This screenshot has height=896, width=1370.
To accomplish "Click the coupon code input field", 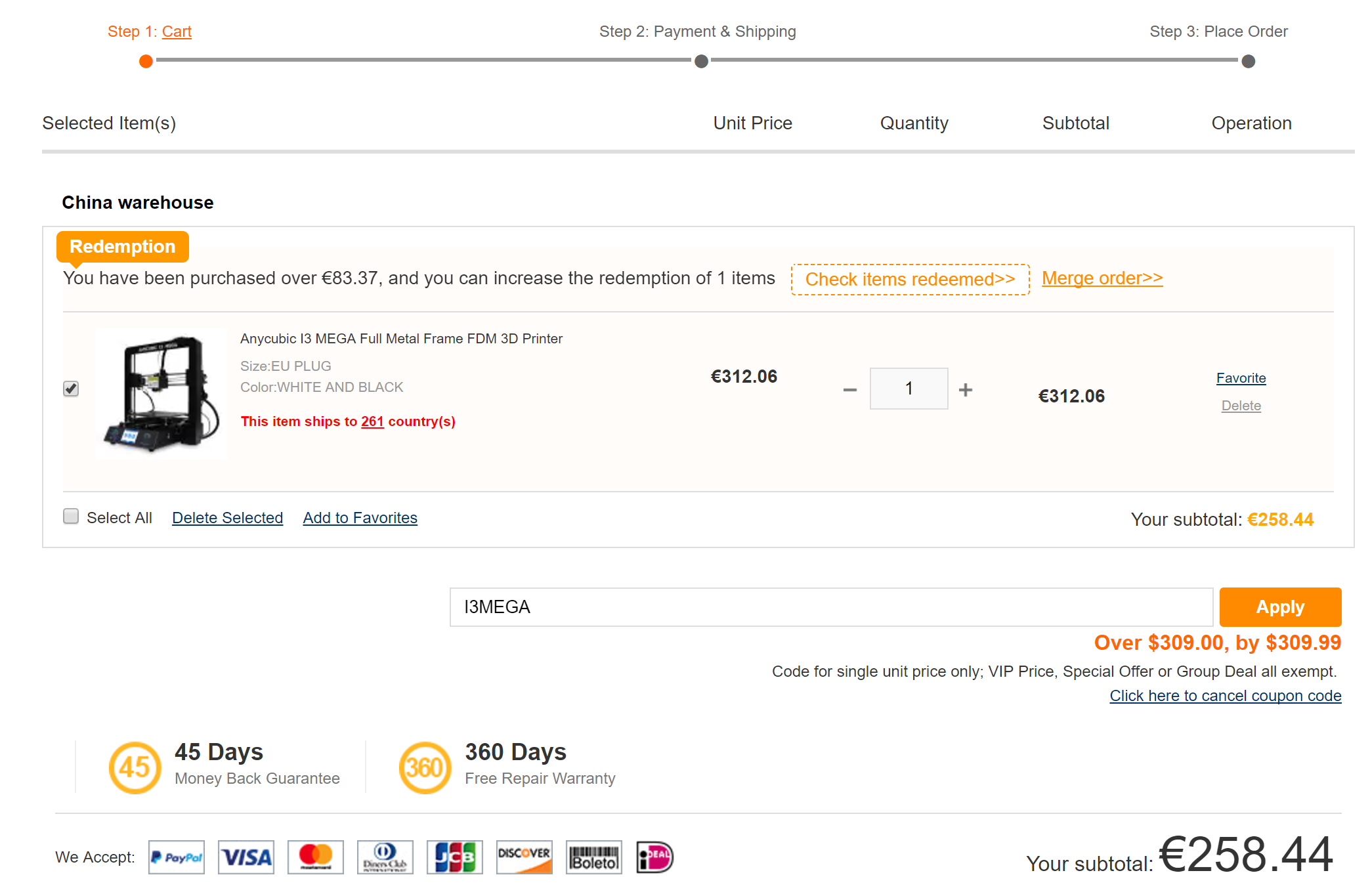I will coord(831,607).
